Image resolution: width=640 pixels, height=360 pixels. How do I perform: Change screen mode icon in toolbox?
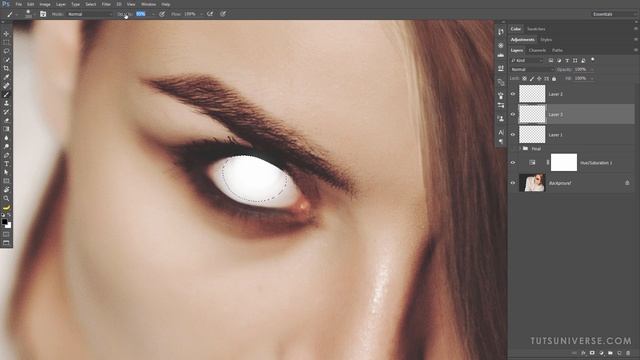click(x=6, y=243)
